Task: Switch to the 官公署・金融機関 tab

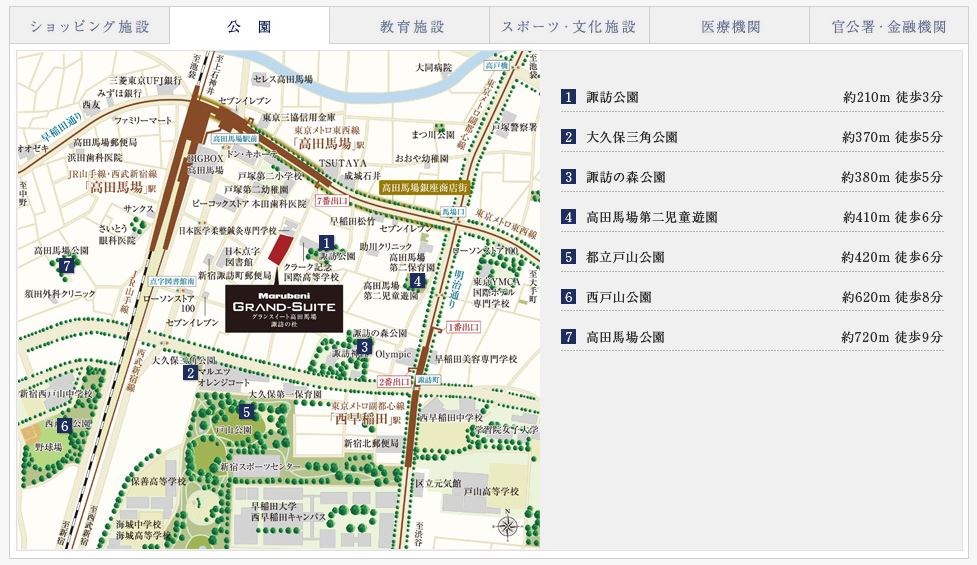Action: (x=888, y=26)
